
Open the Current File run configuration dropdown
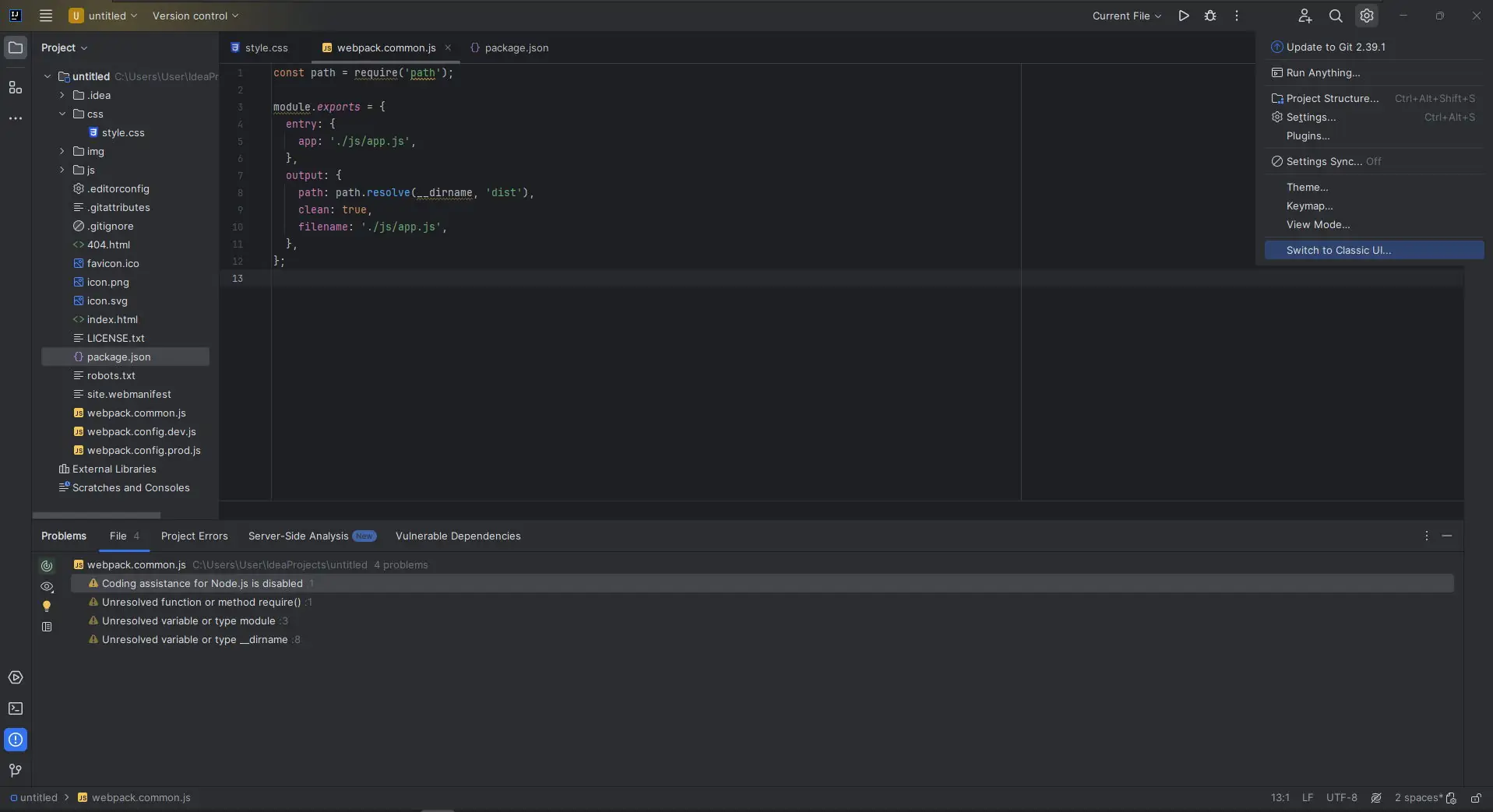tap(1126, 16)
